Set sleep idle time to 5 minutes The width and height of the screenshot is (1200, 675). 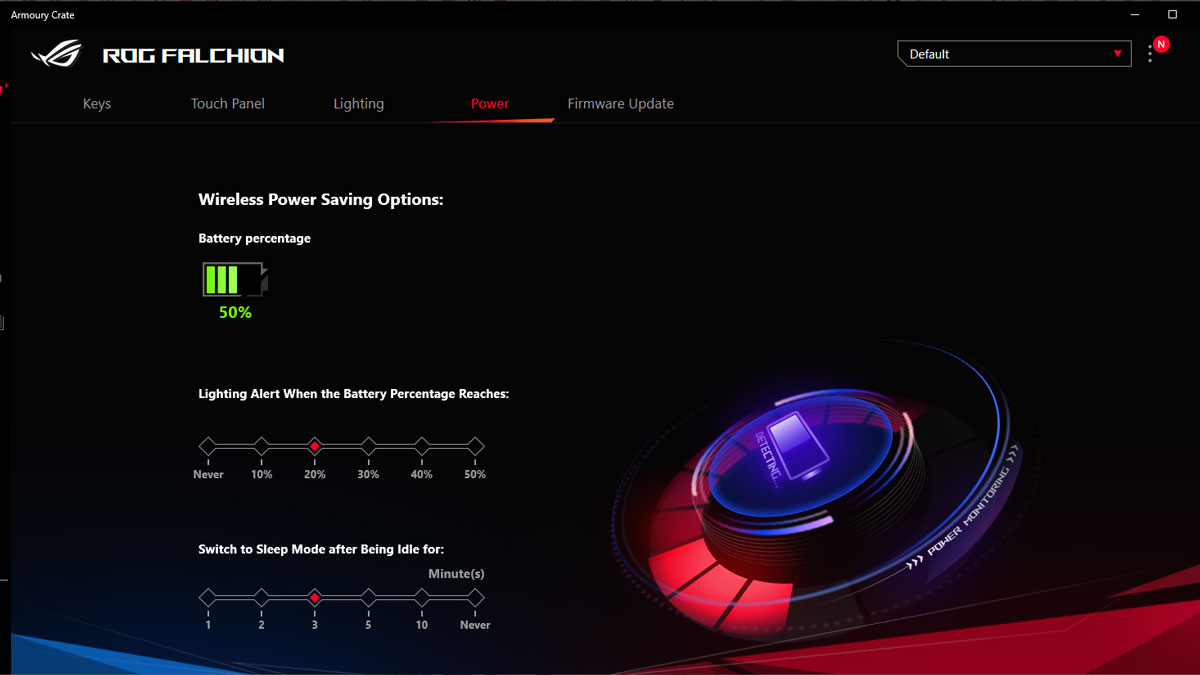tap(368, 598)
